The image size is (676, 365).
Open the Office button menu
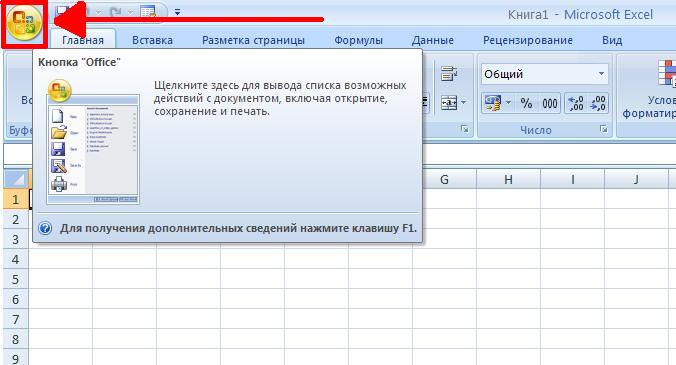coord(24,24)
